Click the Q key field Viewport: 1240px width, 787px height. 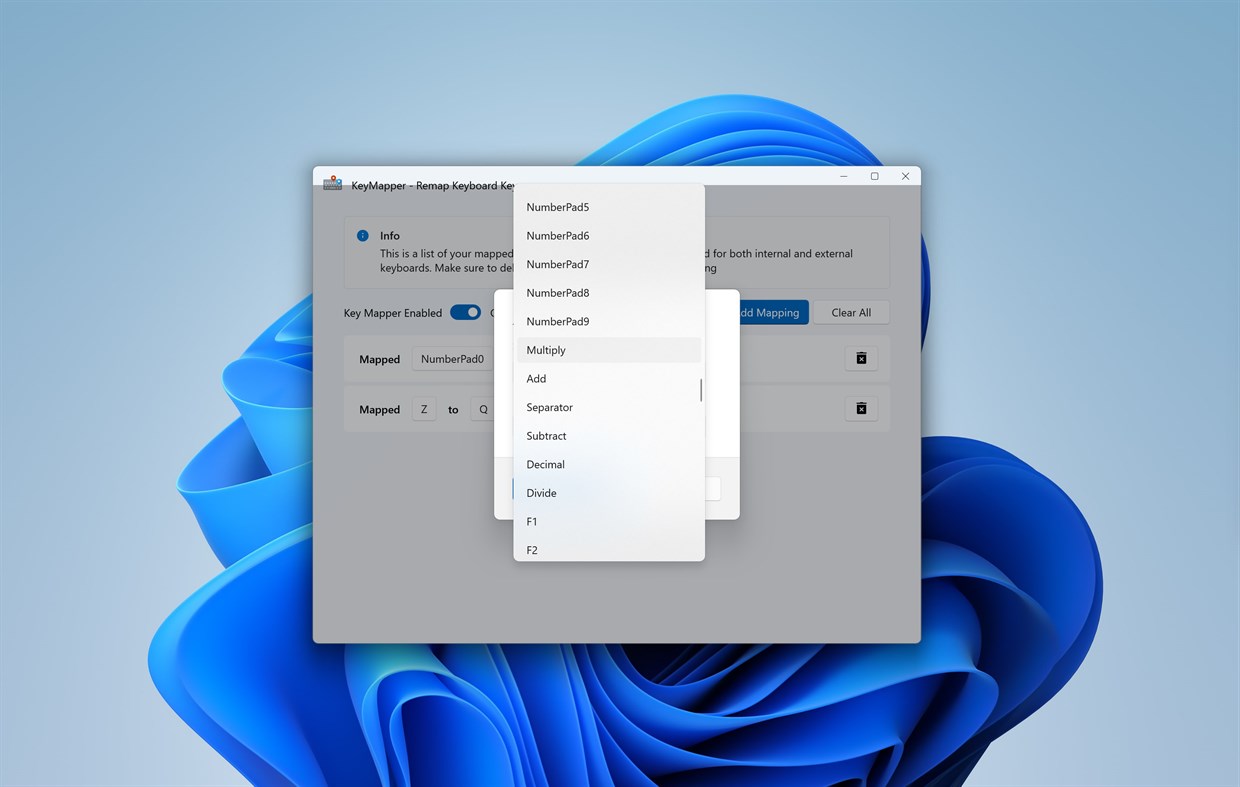tap(483, 408)
